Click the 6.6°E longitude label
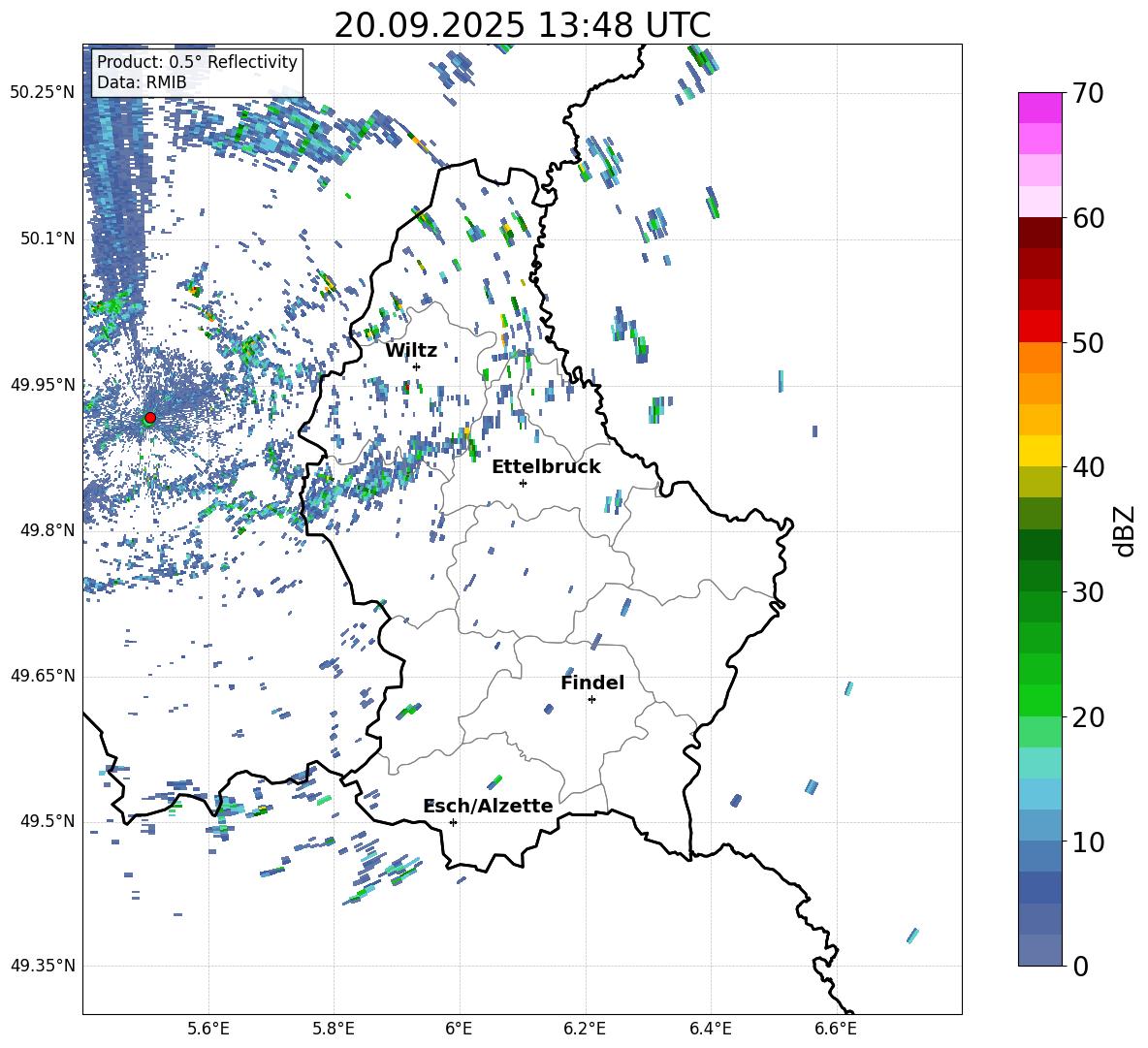The width and height of the screenshot is (1148, 1048). click(836, 1029)
